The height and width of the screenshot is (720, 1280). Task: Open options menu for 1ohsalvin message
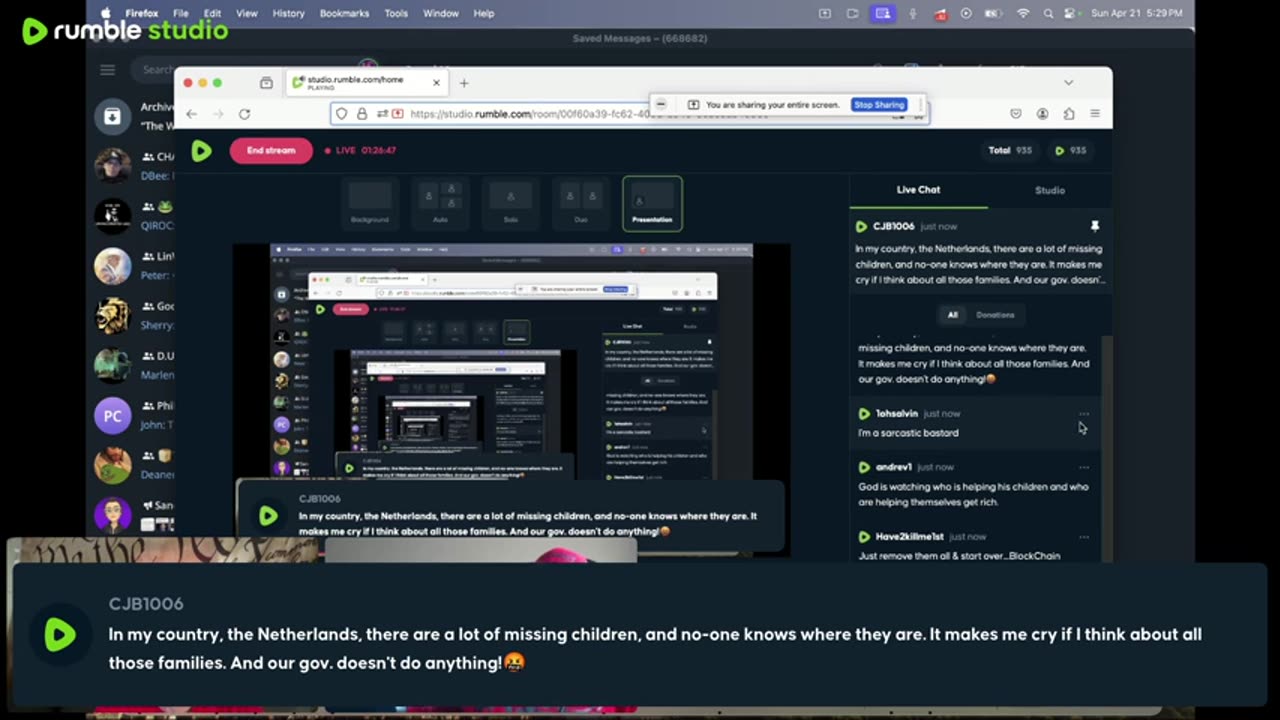pos(1084,414)
